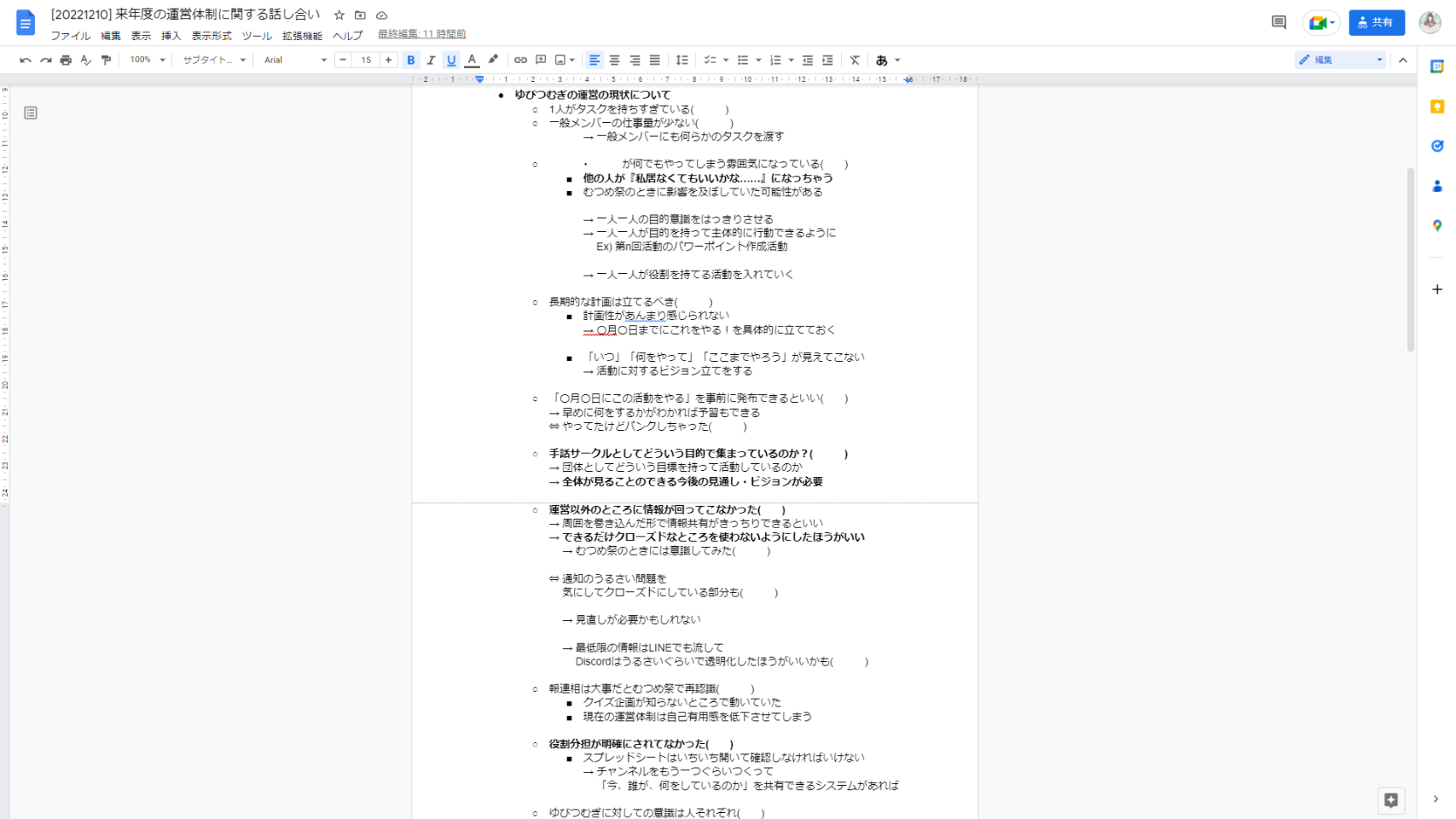
Task: Open Google Keep in side panel
Action: point(1437,107)
